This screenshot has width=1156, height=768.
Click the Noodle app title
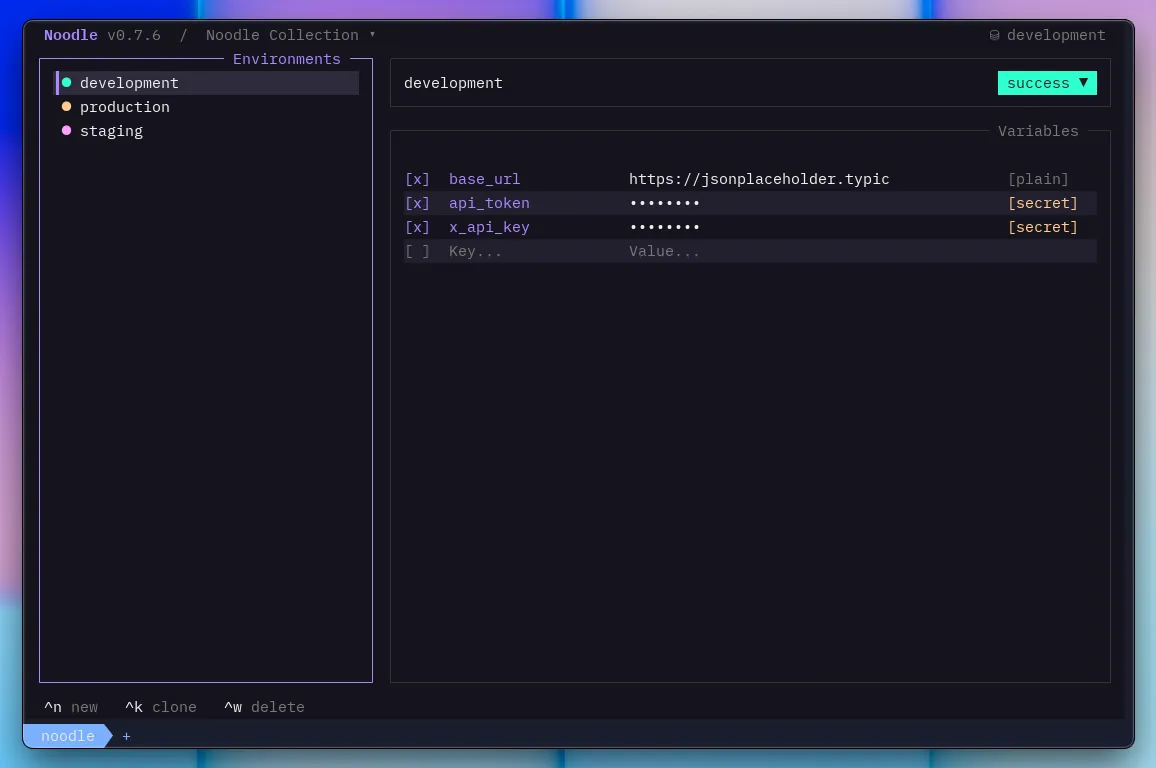point(71,35)
